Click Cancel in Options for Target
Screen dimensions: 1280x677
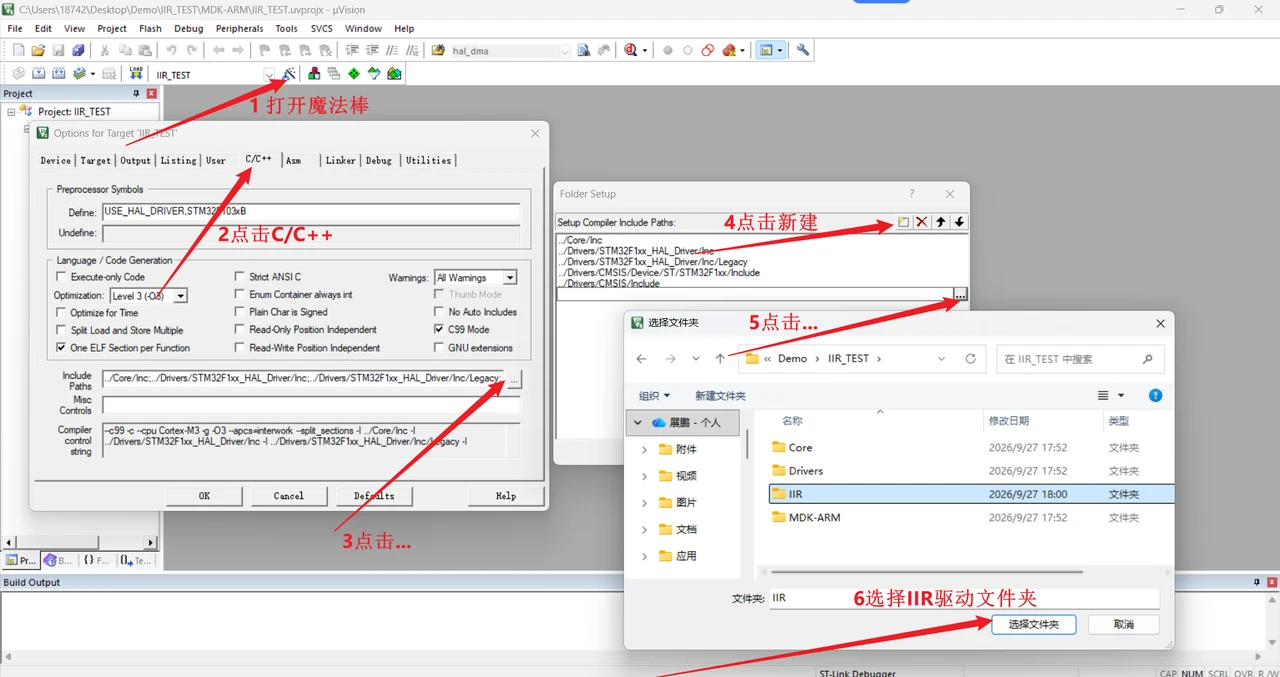(289, 495)
